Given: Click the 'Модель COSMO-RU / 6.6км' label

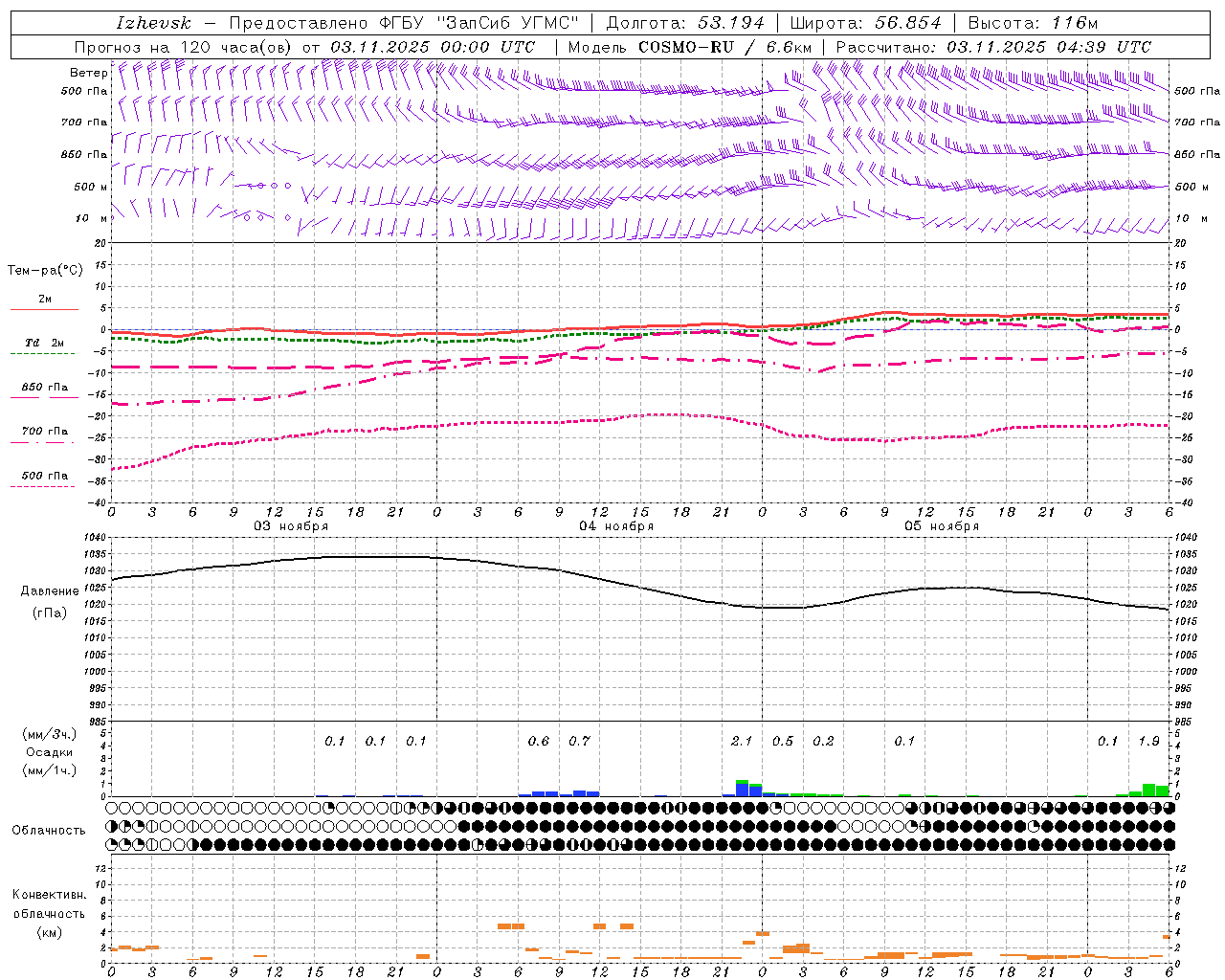Looking at the screenshot, I should point(690,47).
